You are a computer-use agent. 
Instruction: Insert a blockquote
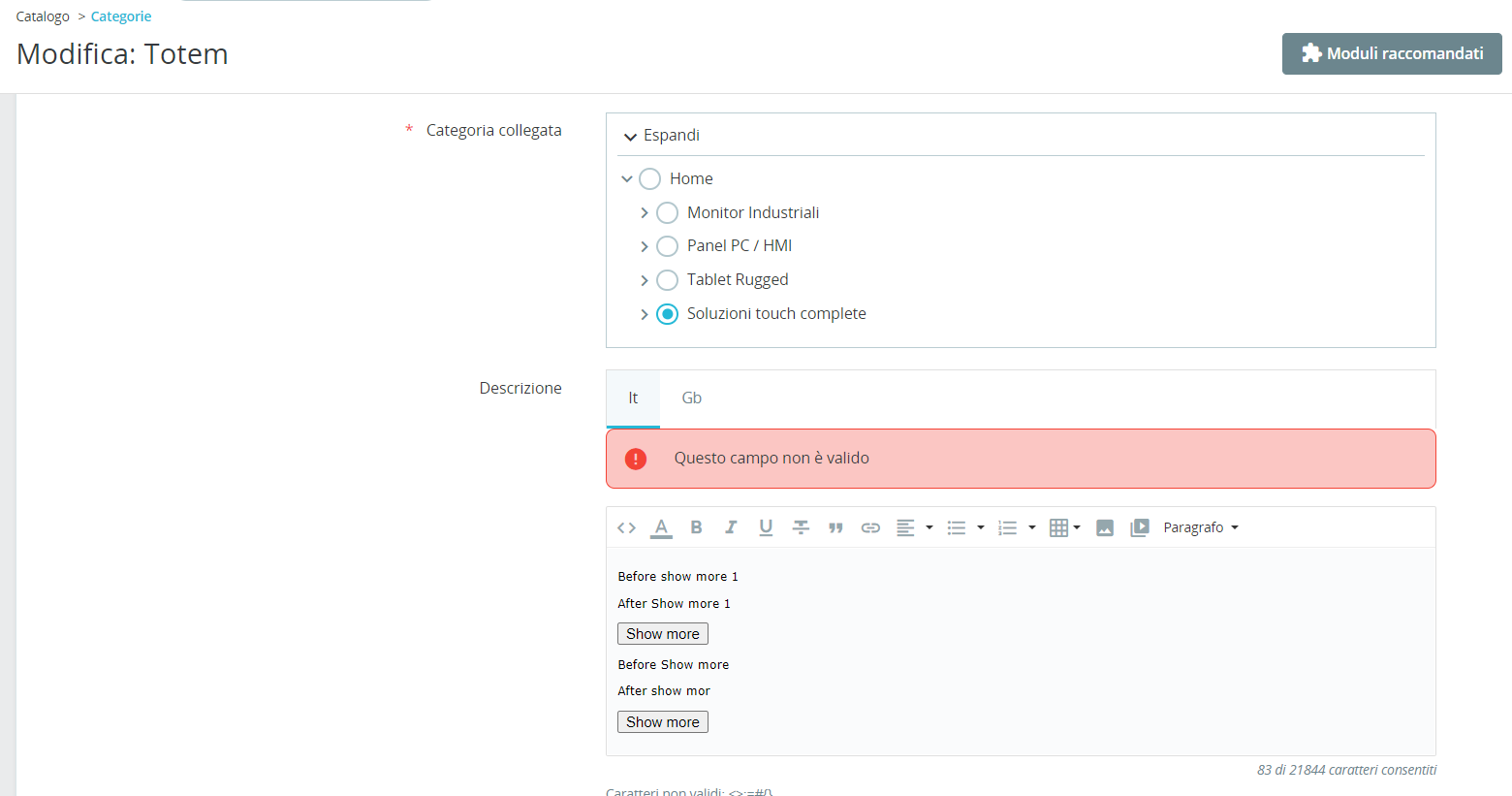pyautogui.click(x=835, y=527)
